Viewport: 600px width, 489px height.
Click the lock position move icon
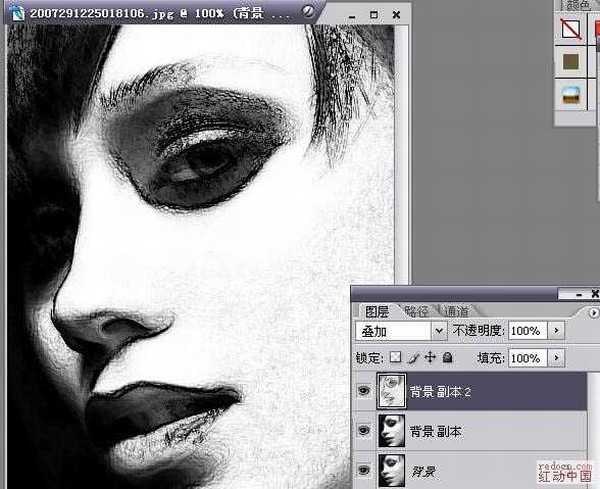[x=429, y=357]
